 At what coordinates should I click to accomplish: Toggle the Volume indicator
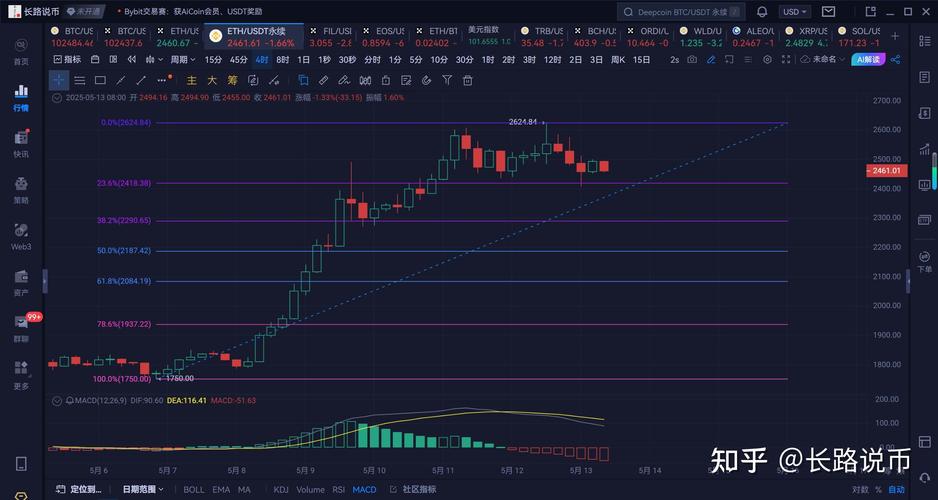click(x=310, y=489)
